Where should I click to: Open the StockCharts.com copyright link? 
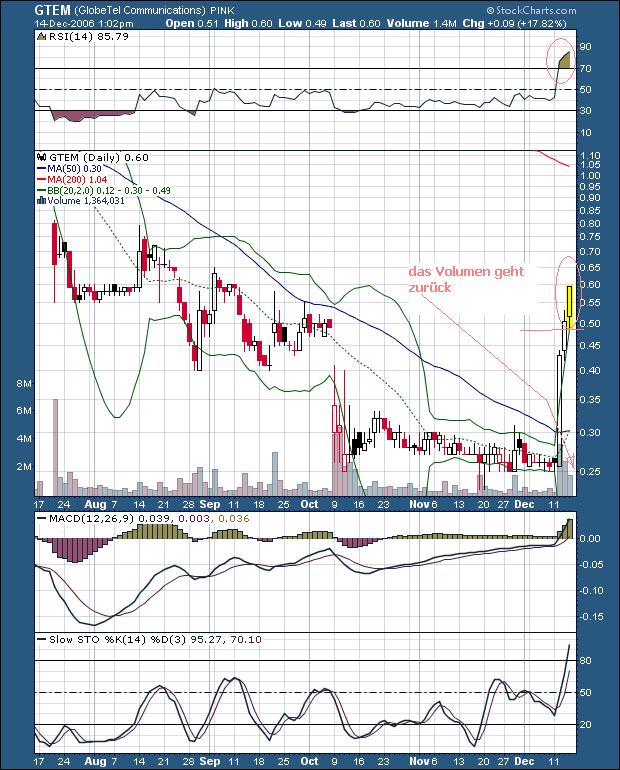[x=532, y=10]
